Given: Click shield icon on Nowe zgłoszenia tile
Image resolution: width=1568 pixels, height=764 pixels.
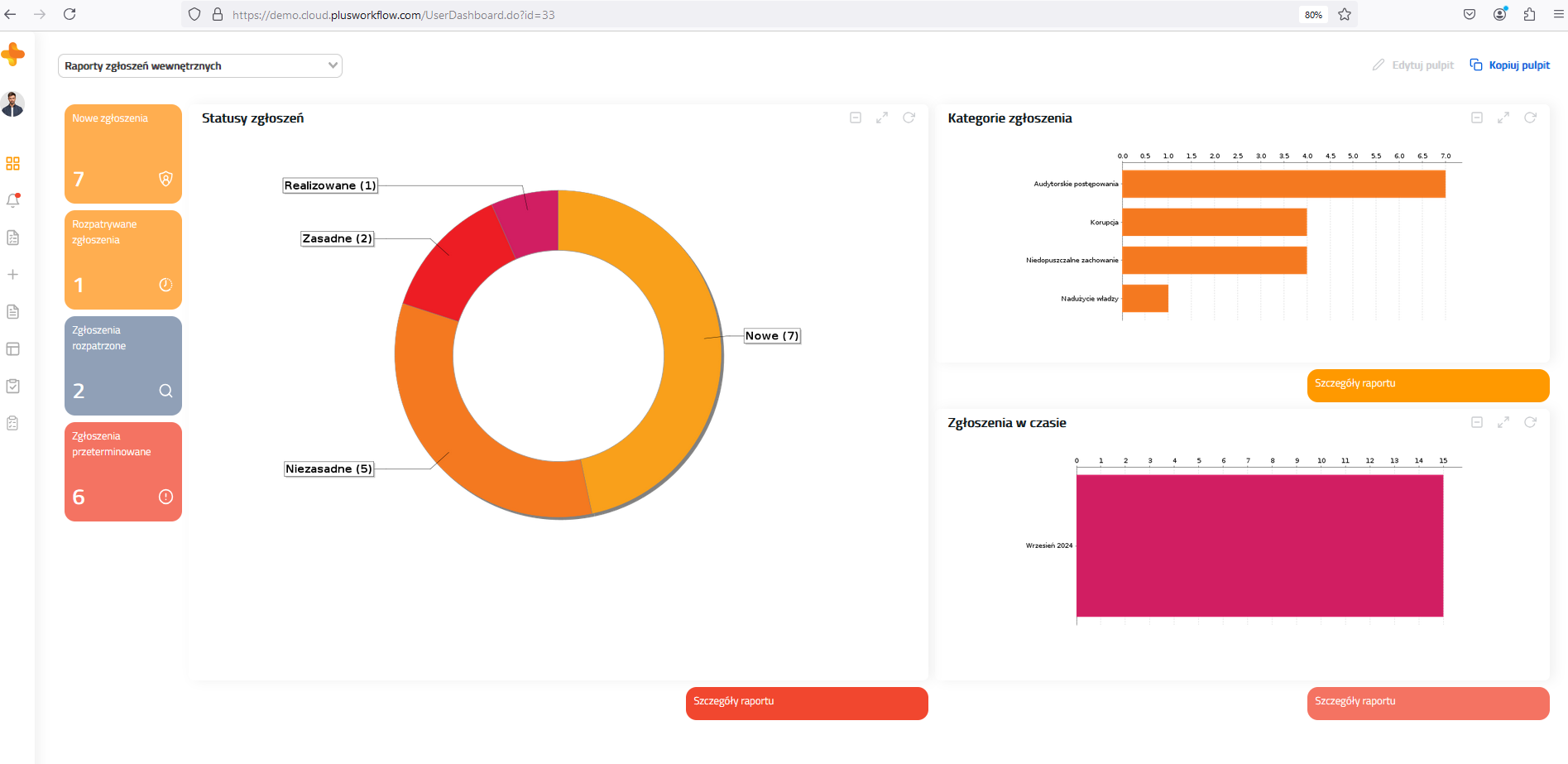Looking at the screenshot, I should [165, 179].
